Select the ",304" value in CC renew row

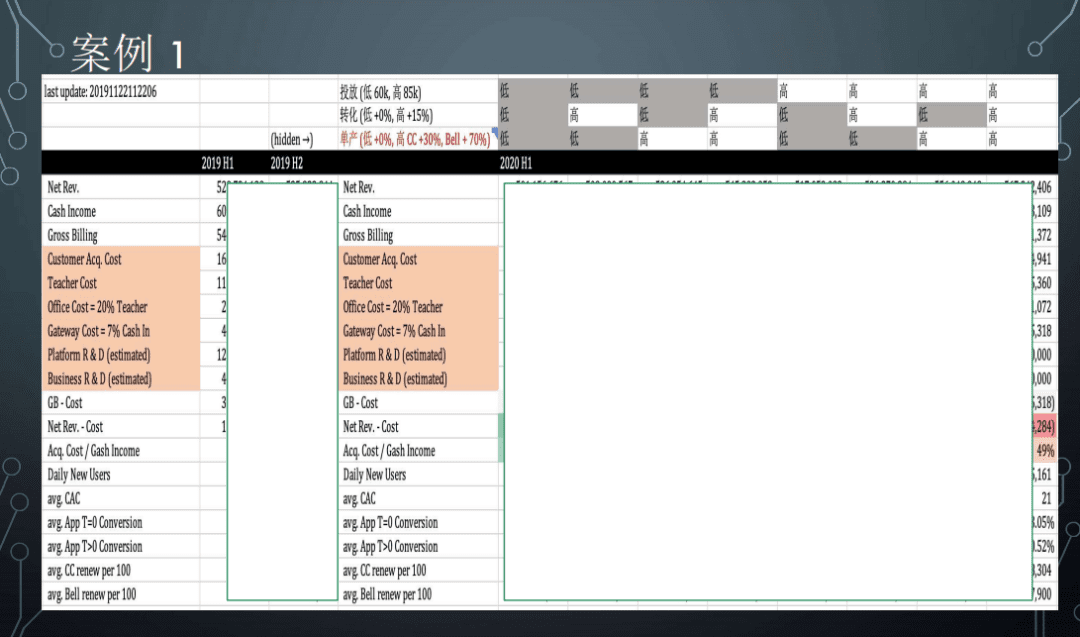pos(1043,571)
